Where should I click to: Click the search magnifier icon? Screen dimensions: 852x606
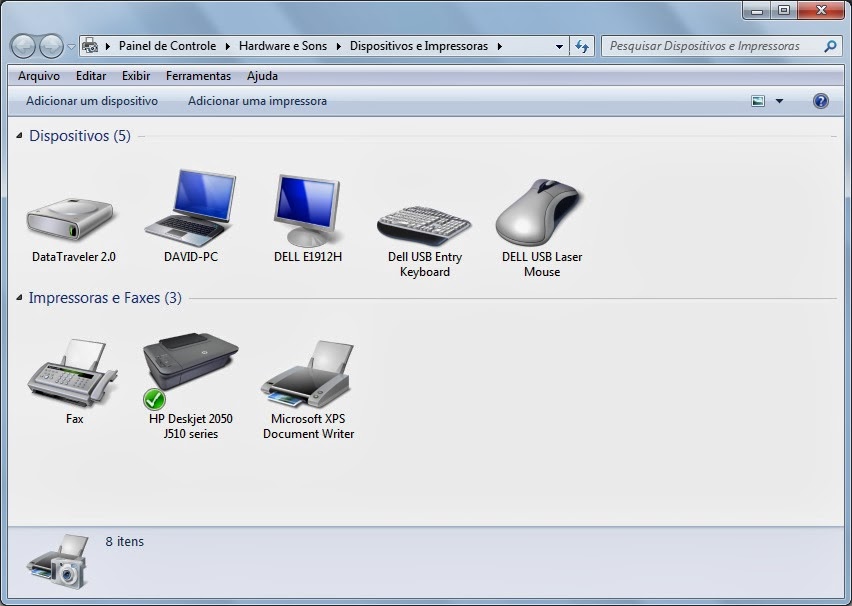point(830,46)
